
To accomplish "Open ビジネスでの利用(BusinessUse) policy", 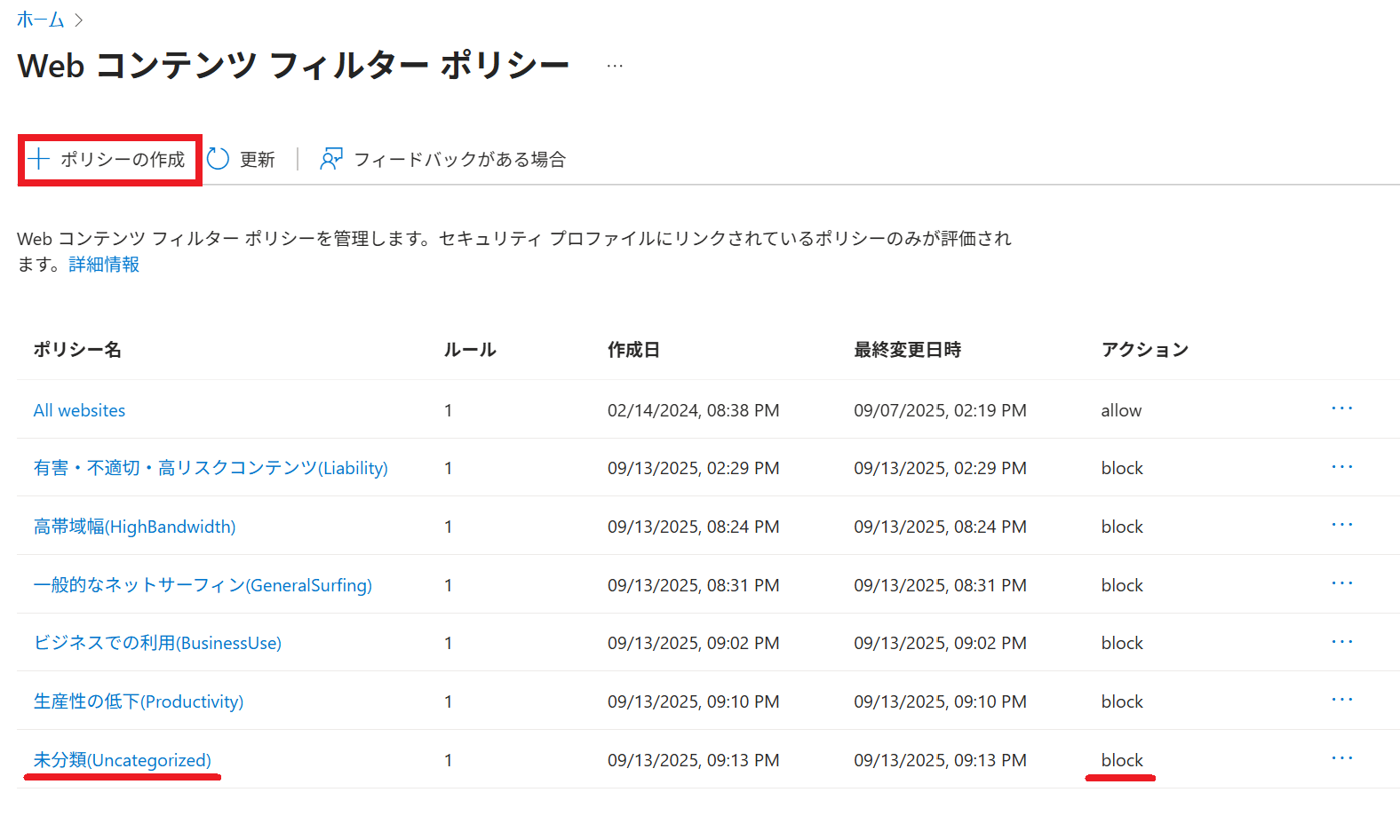I will [x=157, y=643].
